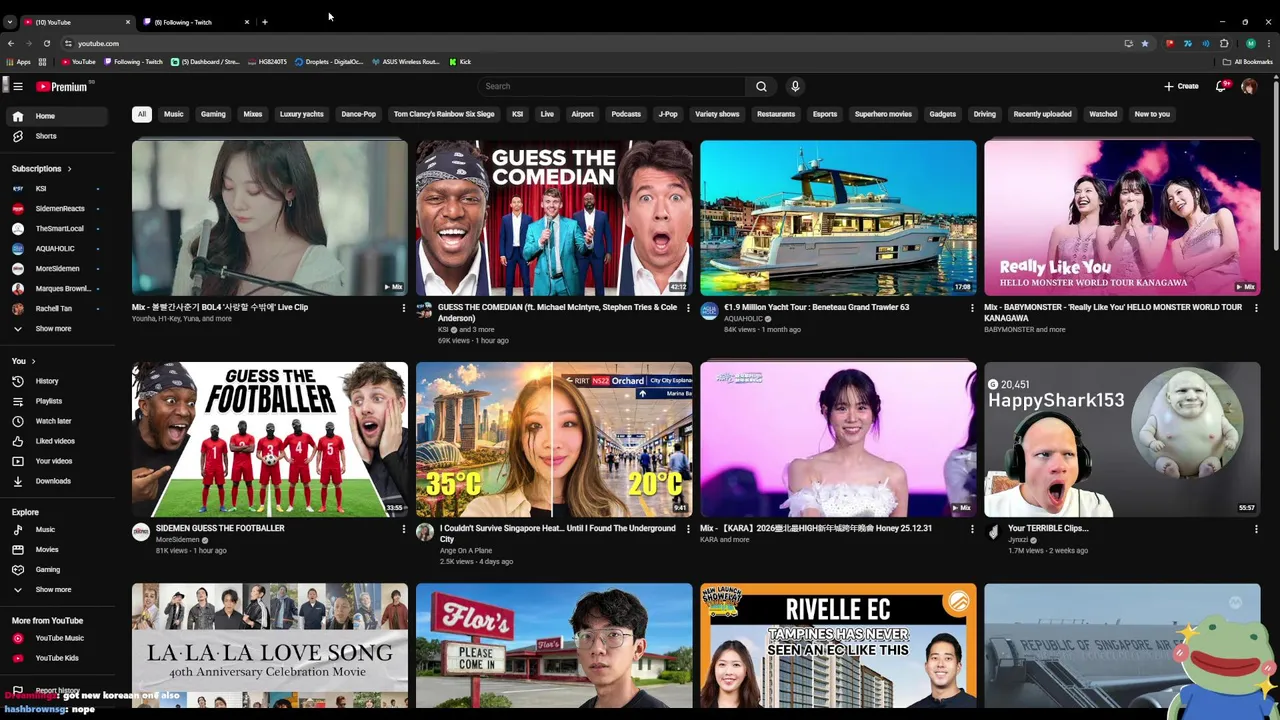This screenshot has width=1280, height=720.
Task: Select the Gaming filter chip
Action: point(213,114)
